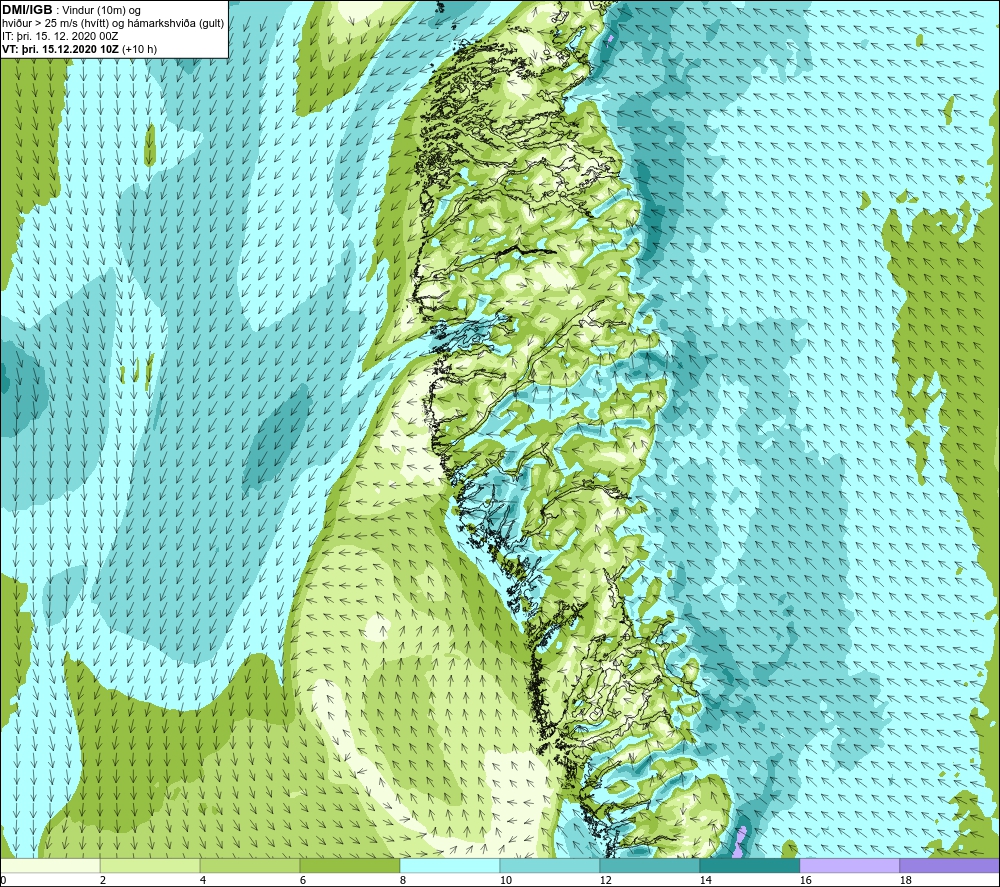The height and width of the screenshot is (887, 1000).
Task: Click the 0–2 m/s palest color swatch
Action: [x=50, y=865]
